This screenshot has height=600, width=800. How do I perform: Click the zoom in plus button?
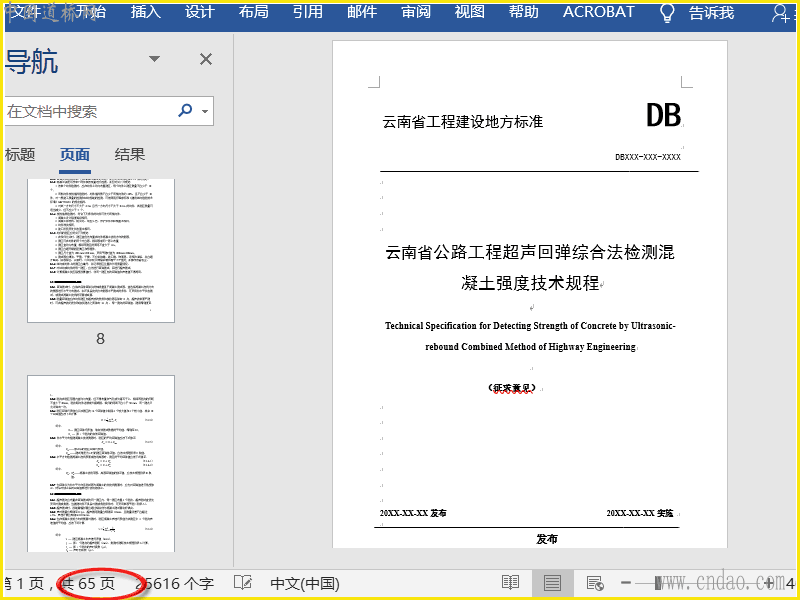[769, 582]
